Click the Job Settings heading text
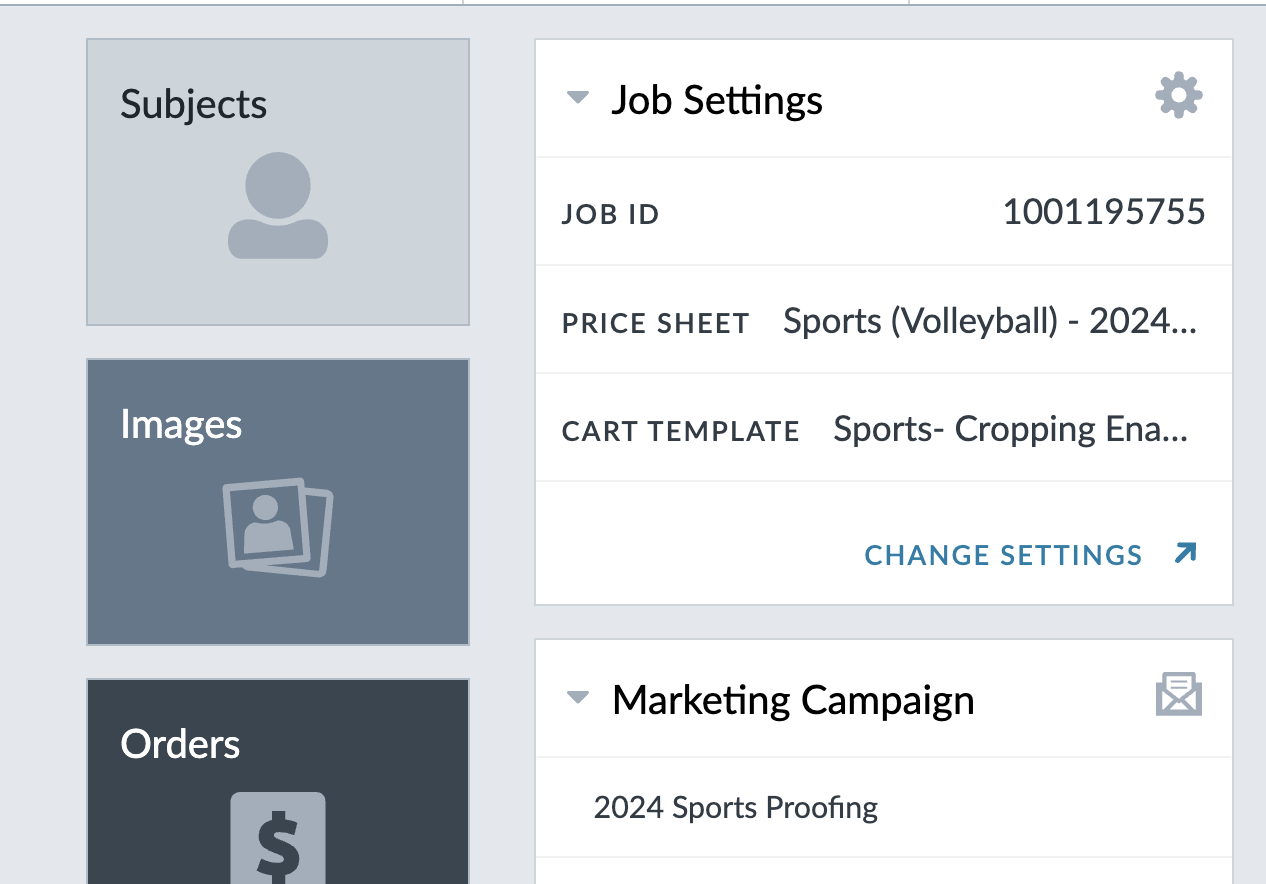The image size is (1266, 884). (x=717, y=100)
